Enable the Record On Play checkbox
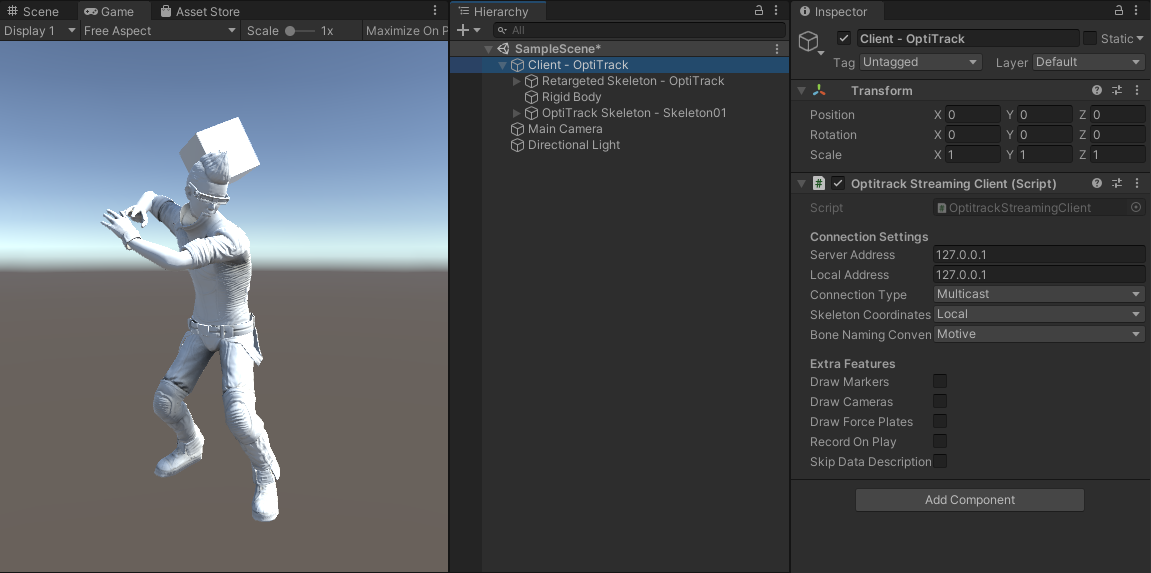 [x=940, y=442]
